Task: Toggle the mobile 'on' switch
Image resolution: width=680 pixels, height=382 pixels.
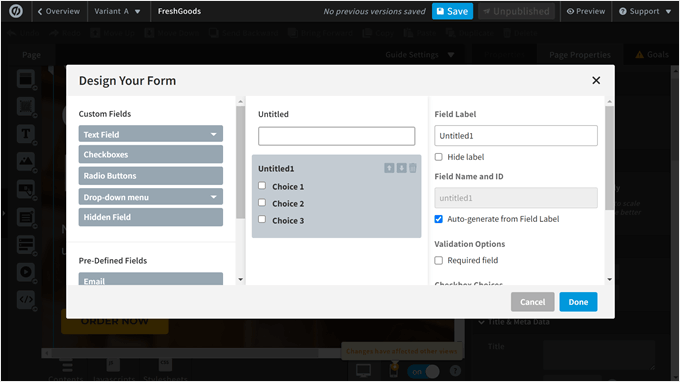Action: click(x=423, y=372)
